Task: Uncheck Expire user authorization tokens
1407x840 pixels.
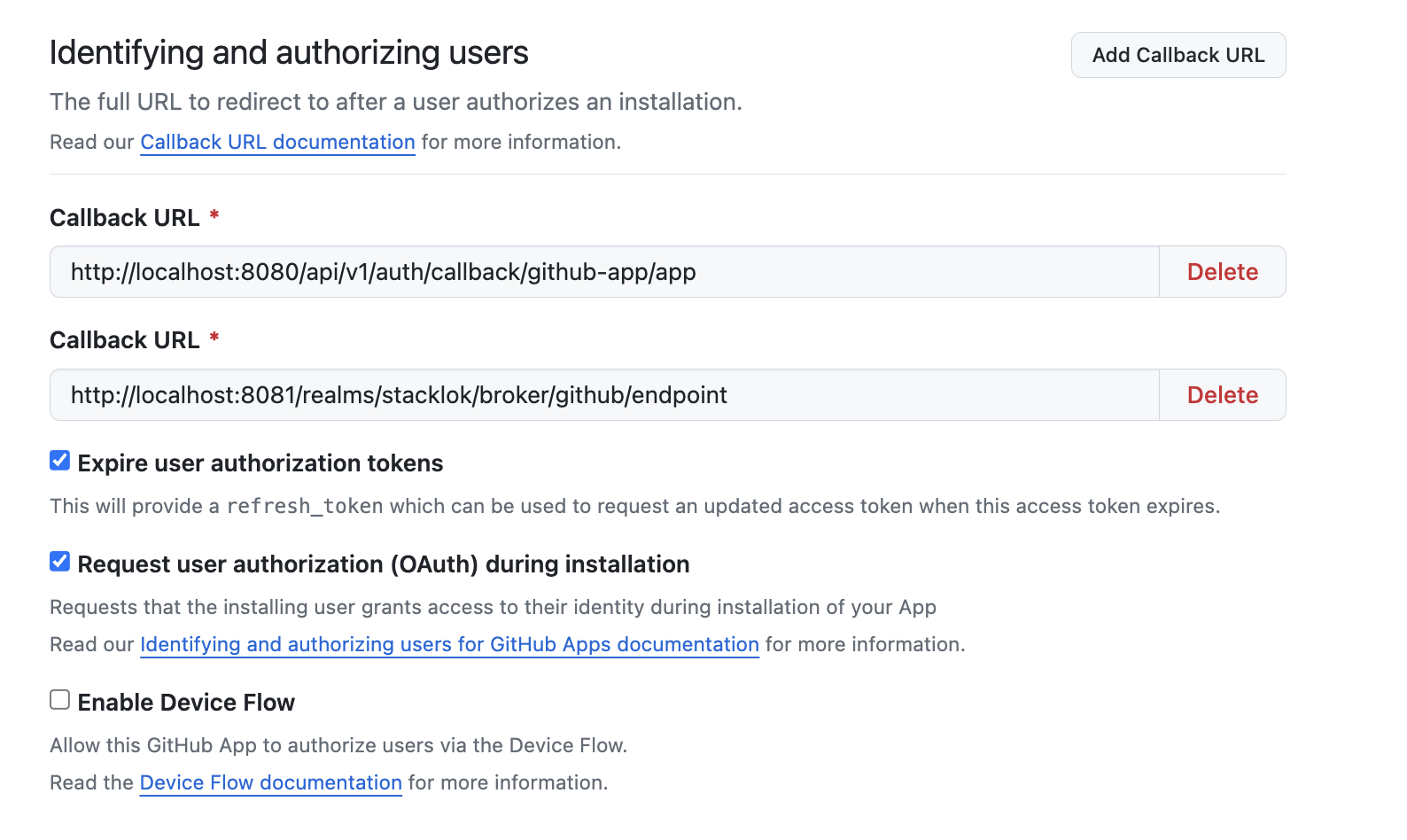Action: tap(59, 461)
